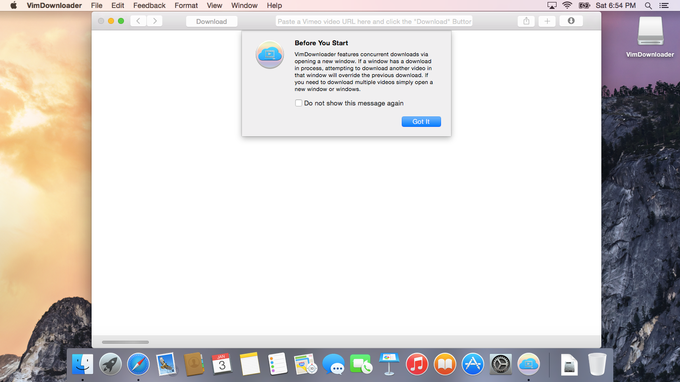Open Contacts from the dock
The height and width of the screenshot is (382, 680).
(x=194, y=364)
